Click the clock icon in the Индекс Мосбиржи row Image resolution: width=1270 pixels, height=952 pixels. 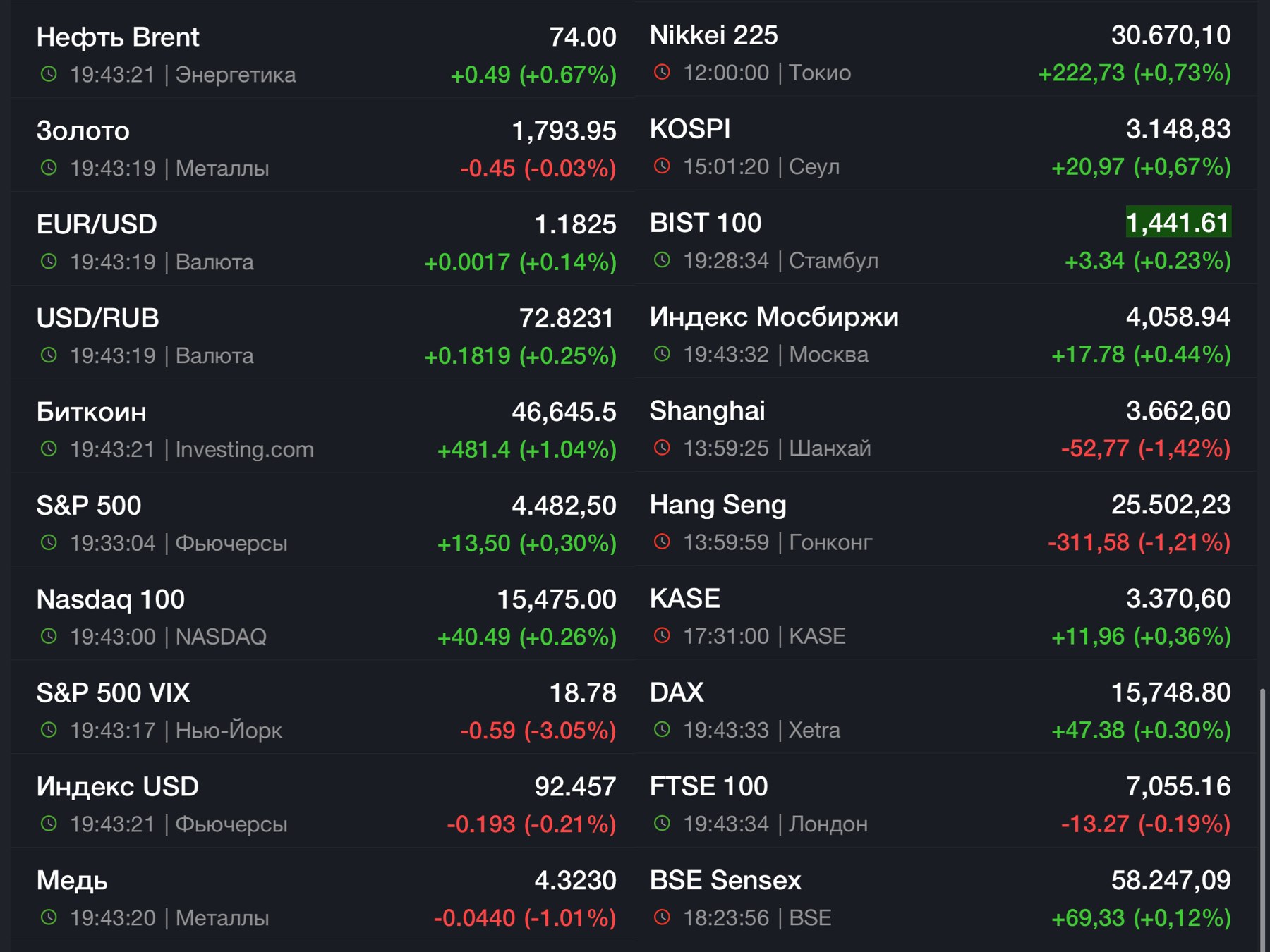[662, 354]
